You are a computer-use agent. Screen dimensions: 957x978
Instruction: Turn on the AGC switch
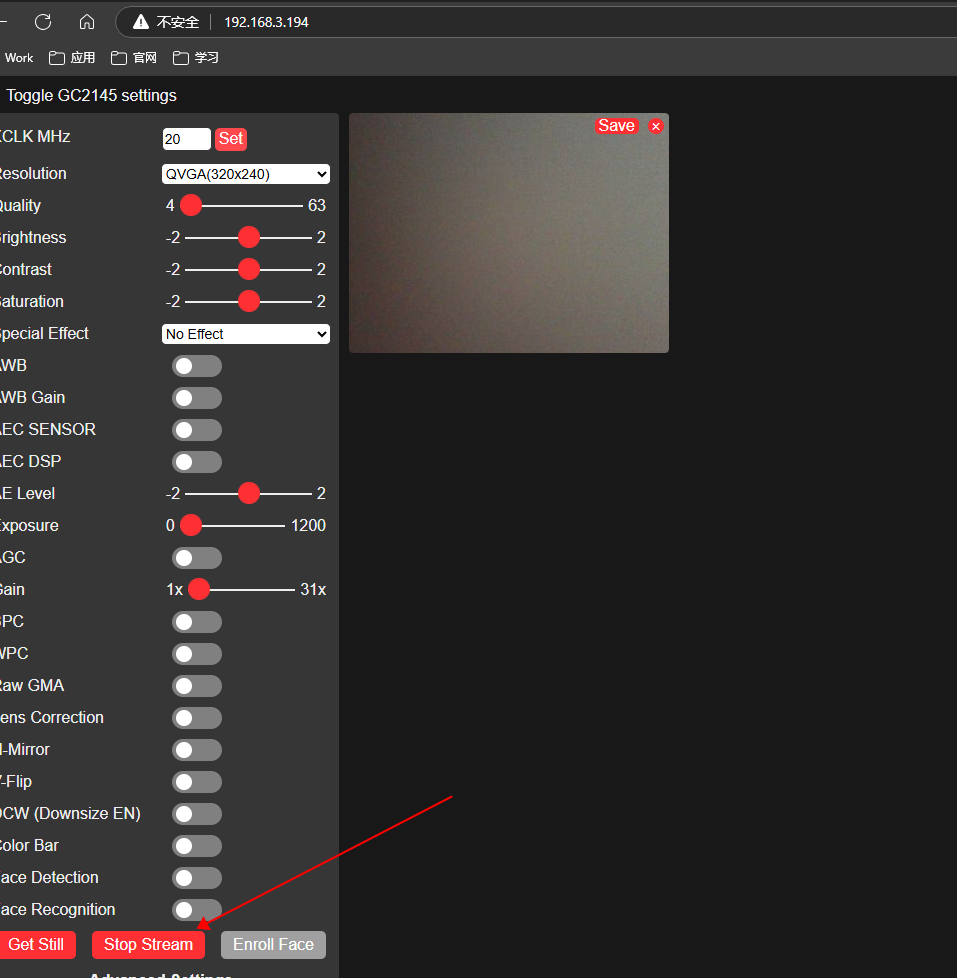197,558
